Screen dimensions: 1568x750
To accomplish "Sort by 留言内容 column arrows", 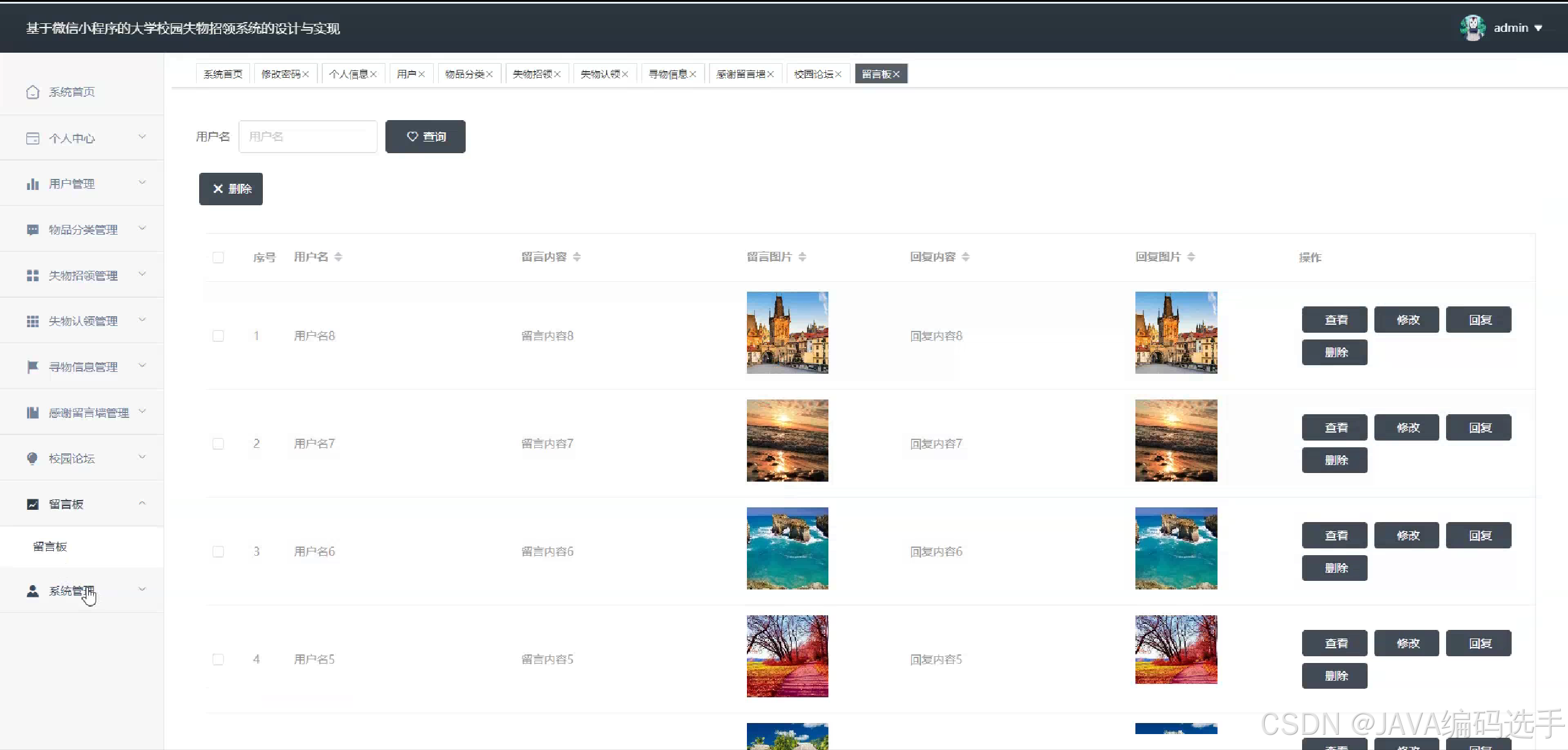I will (x=577, y=257).
